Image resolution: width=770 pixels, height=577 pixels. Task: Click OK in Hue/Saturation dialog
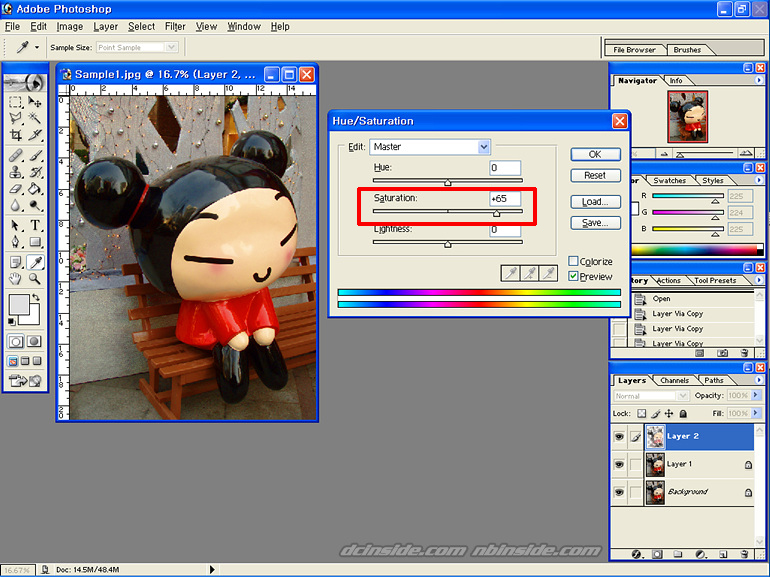(x=595, y=154)
